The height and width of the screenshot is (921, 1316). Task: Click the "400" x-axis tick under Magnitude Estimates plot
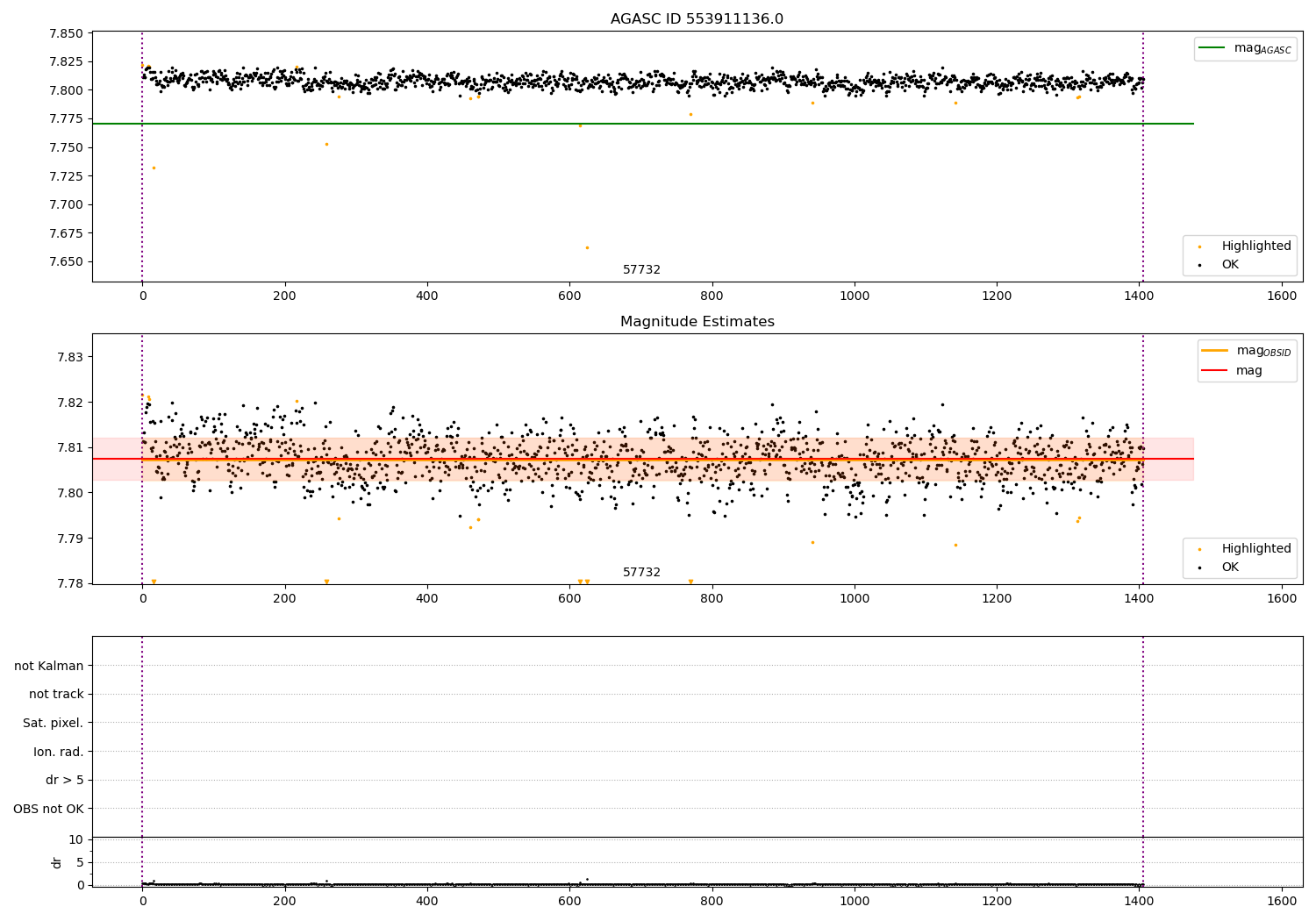427,599
